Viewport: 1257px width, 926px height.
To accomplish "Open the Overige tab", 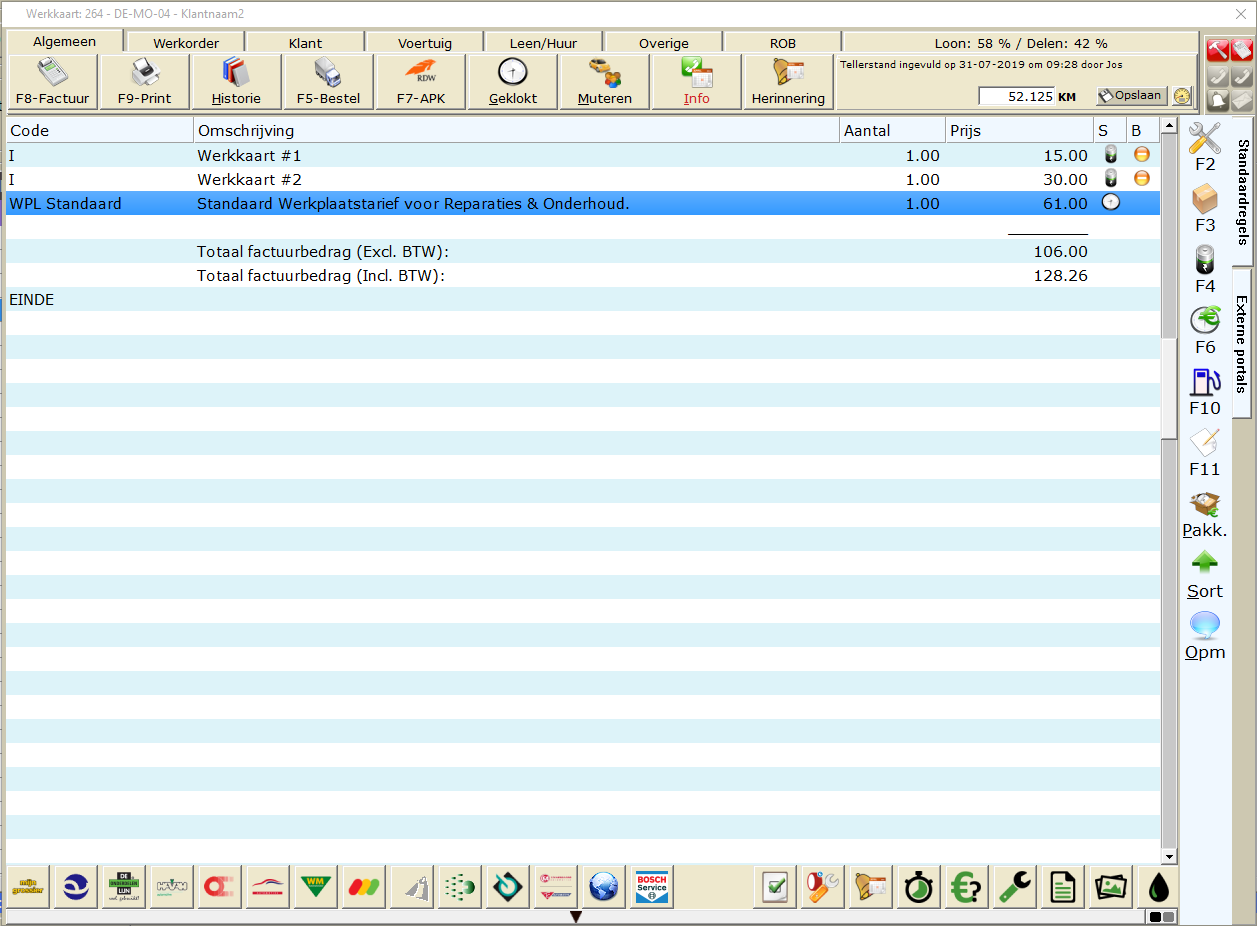I will tap(664, 43).
